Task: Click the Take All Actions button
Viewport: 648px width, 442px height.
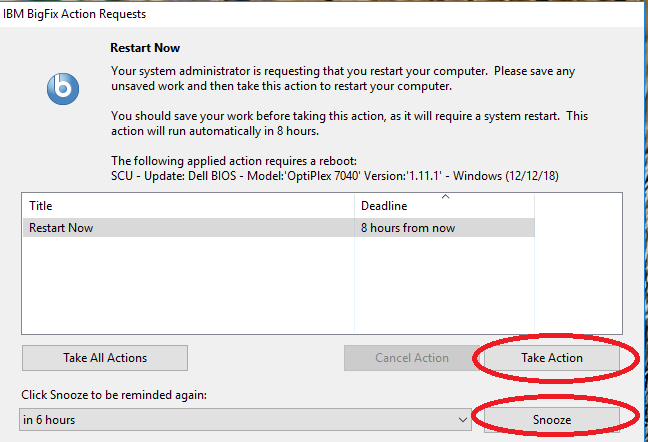Action: click(105, 358)
